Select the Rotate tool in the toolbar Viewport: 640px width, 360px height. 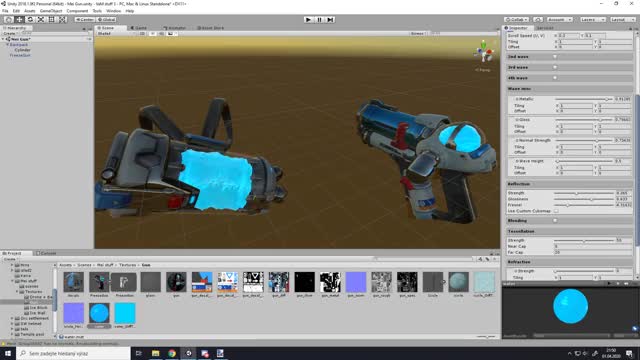(x=30, y=20)
